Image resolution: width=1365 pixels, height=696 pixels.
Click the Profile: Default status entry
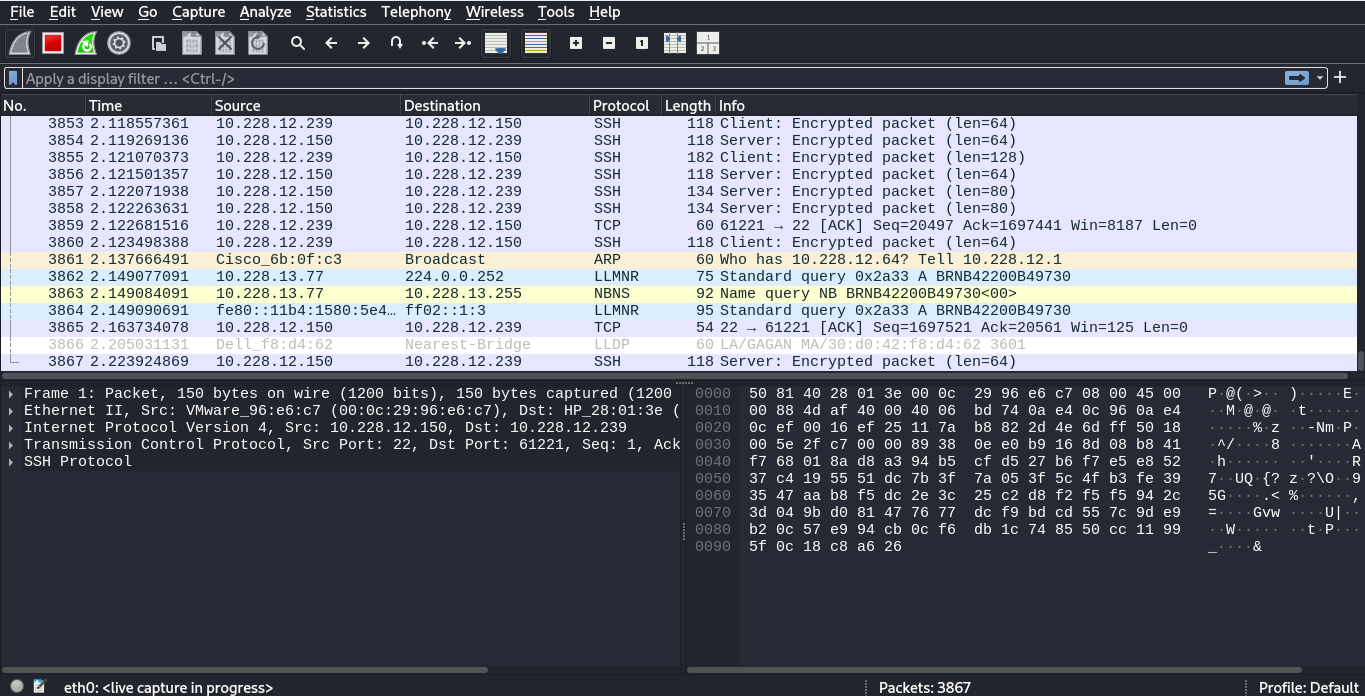(1308, 687)
